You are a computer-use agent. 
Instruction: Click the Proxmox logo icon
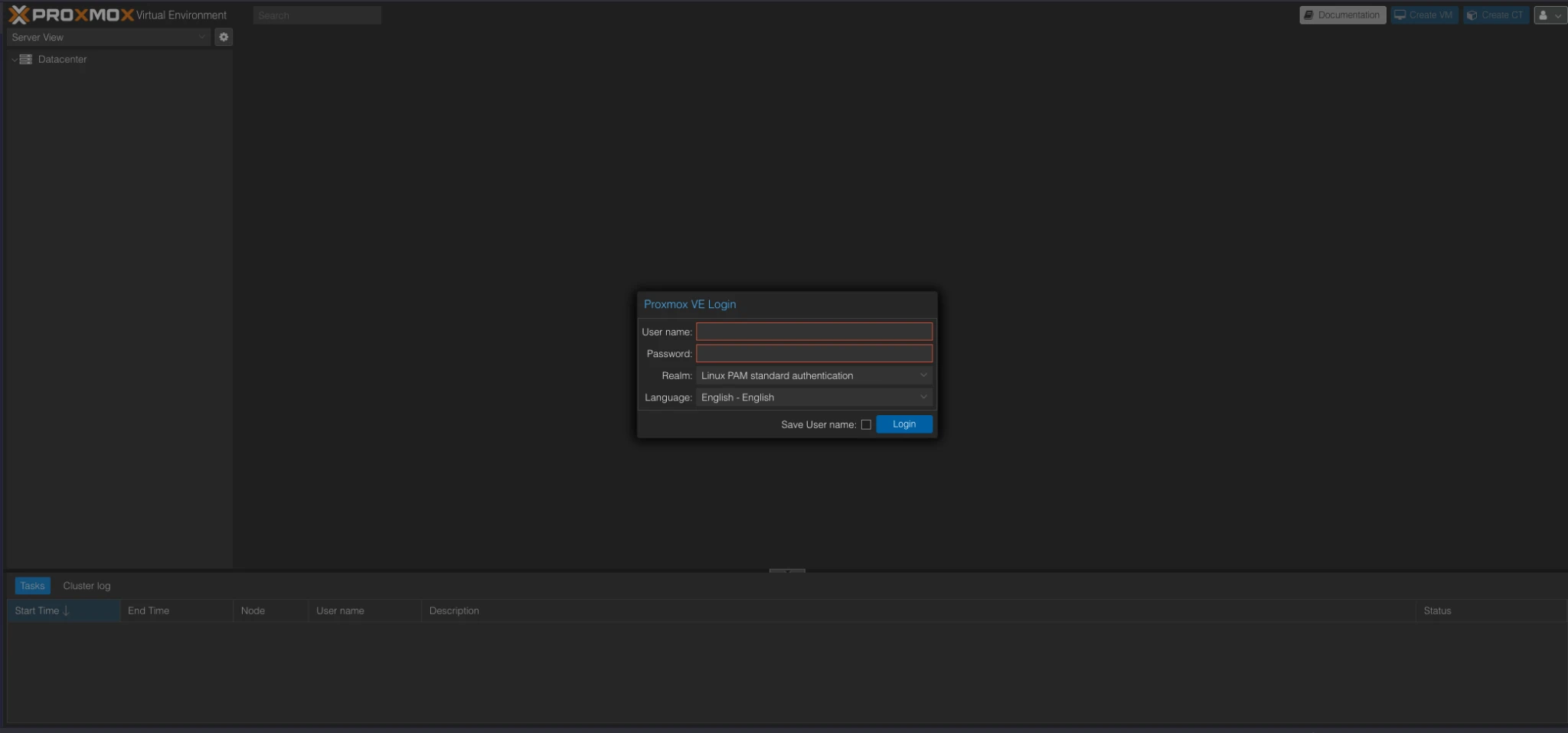click(x=18, y=15)
